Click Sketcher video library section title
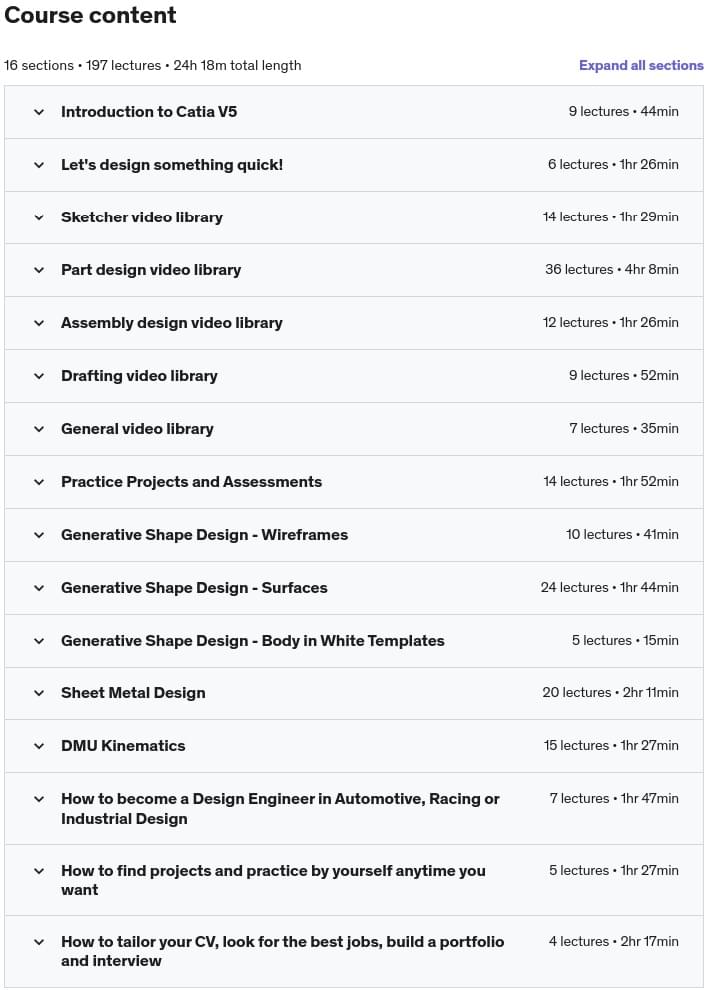The width and height of the screenshot is (709, 990). coord(142,217)
